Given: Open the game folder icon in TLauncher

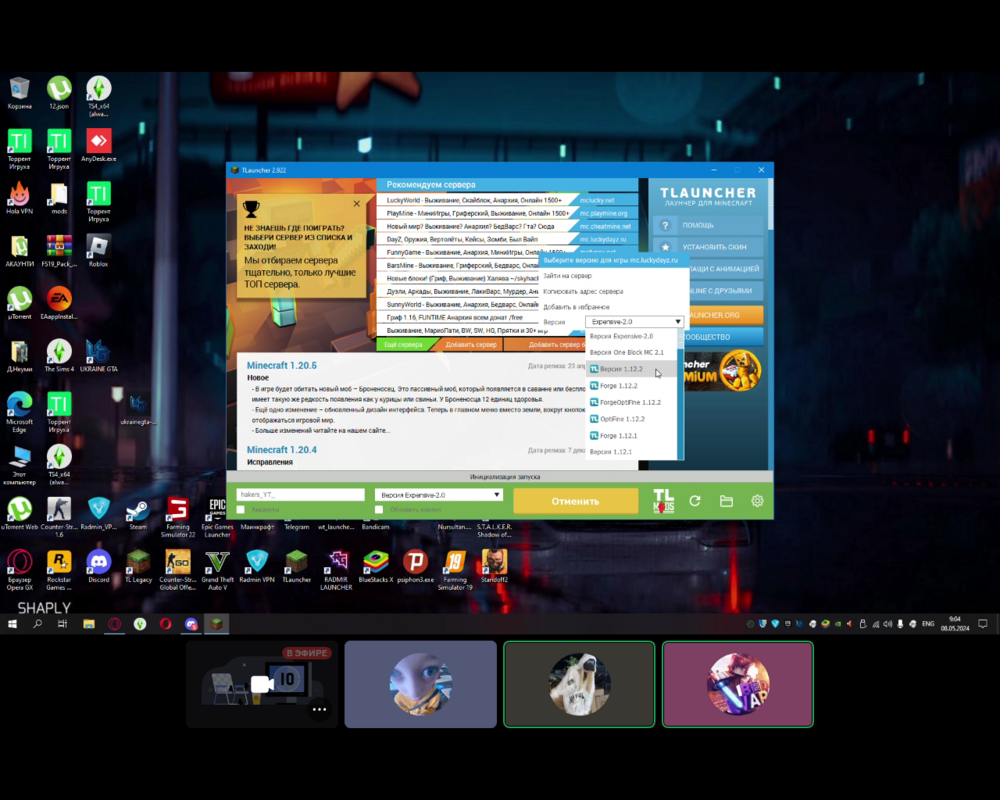Looking at the screenshot, I should [726, 501].
